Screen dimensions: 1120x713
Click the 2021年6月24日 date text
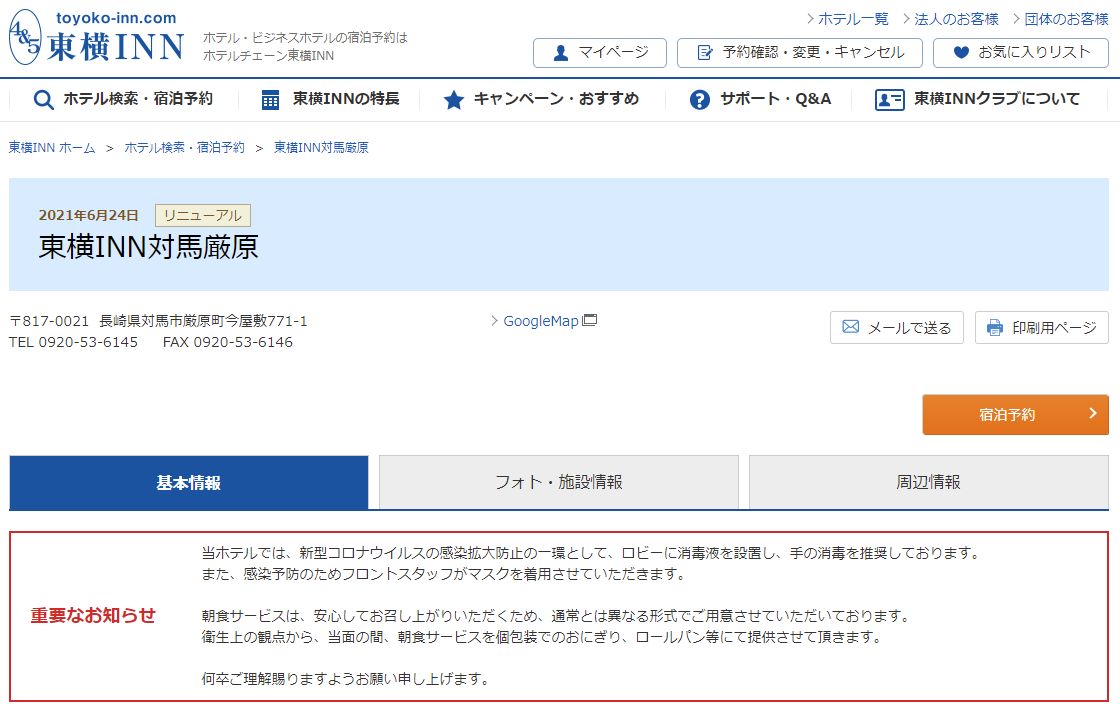[x=89, y=215]
